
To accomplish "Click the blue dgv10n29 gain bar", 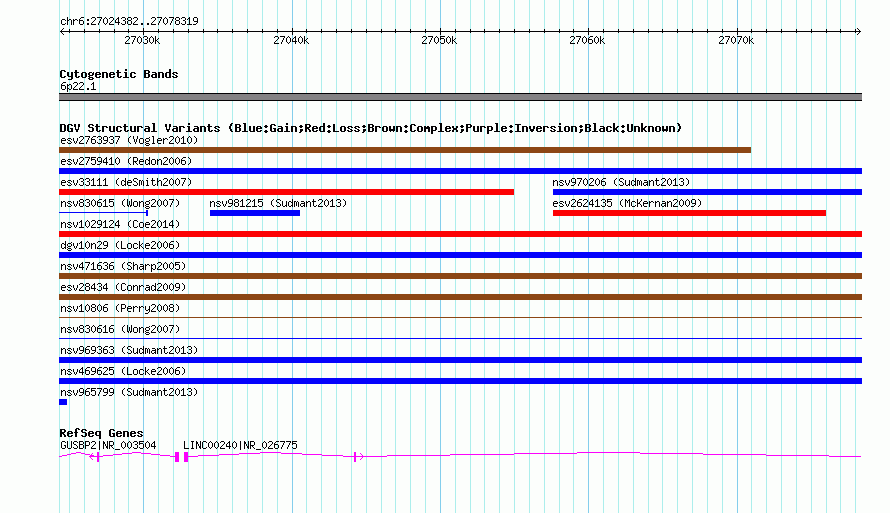I will click(460, 255).
